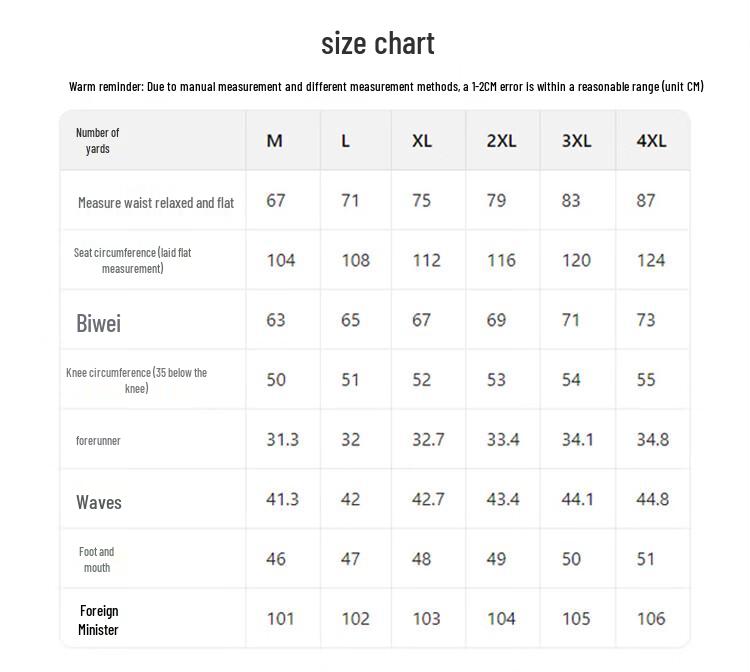Click the 'Seat circumference' row label

tap(132, 260)
